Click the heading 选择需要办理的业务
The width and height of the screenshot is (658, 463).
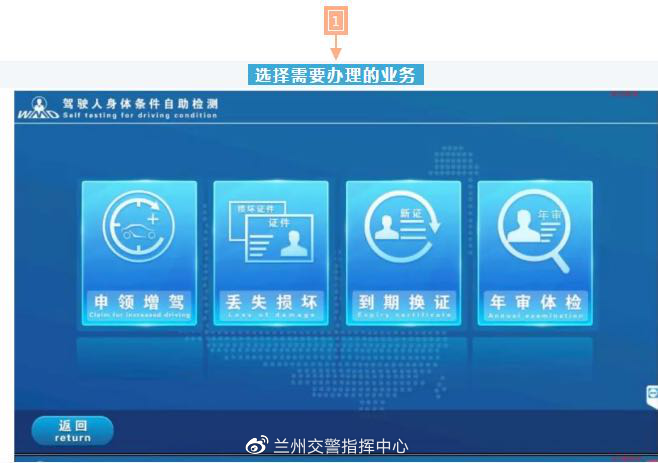[x=336, y=75]
